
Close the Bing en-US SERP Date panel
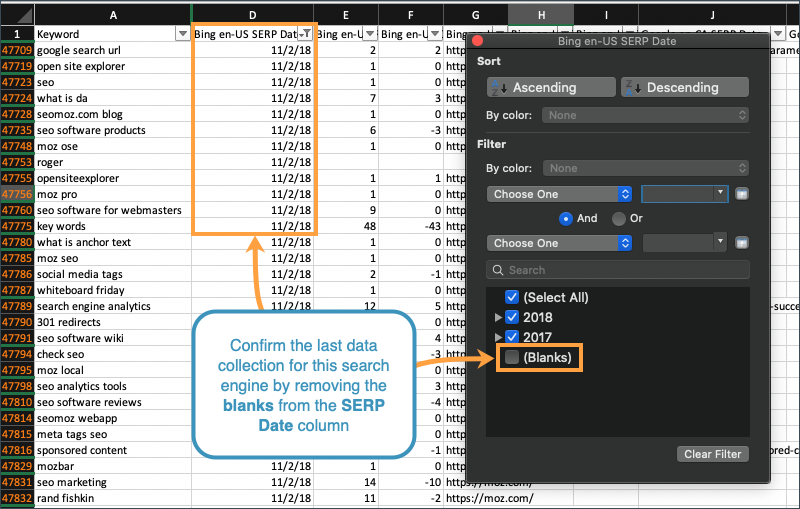point(477,41)
